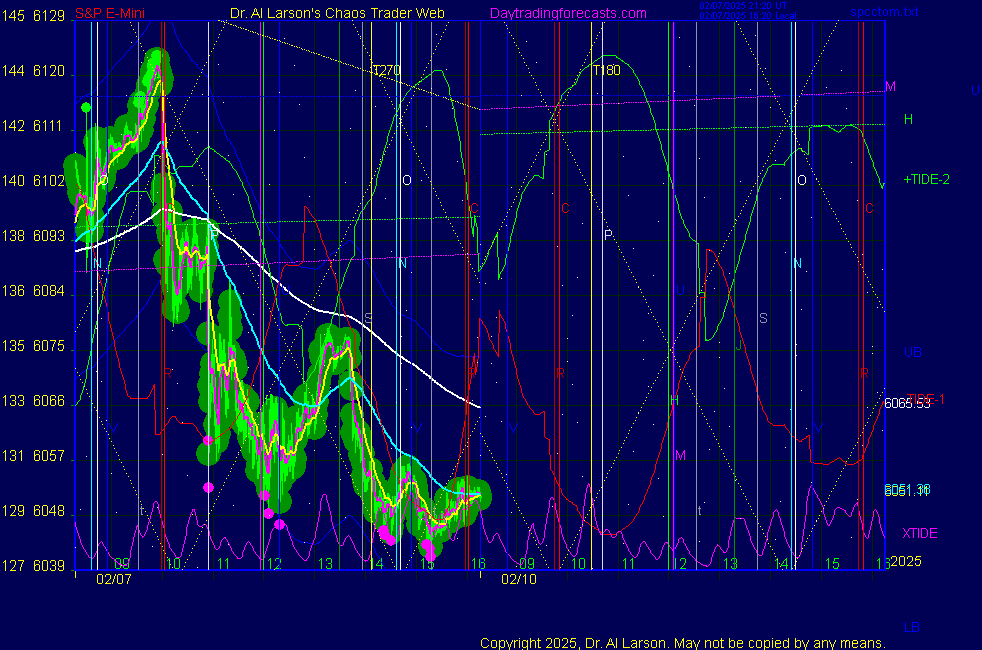Image resolution: width=982 pixels, height=650 pixels.
Task: Click the 6065.53 price readout
Action: tap(907, 404)
